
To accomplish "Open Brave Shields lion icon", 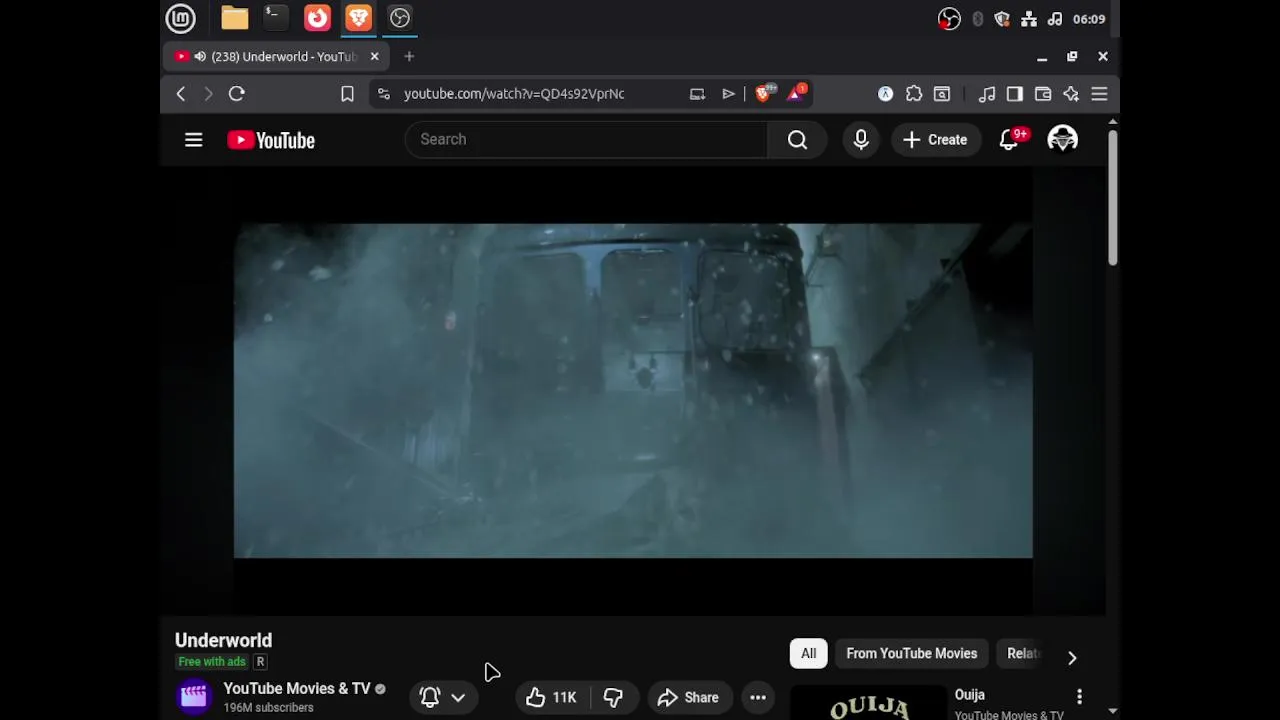I will (x=765, y=93).
